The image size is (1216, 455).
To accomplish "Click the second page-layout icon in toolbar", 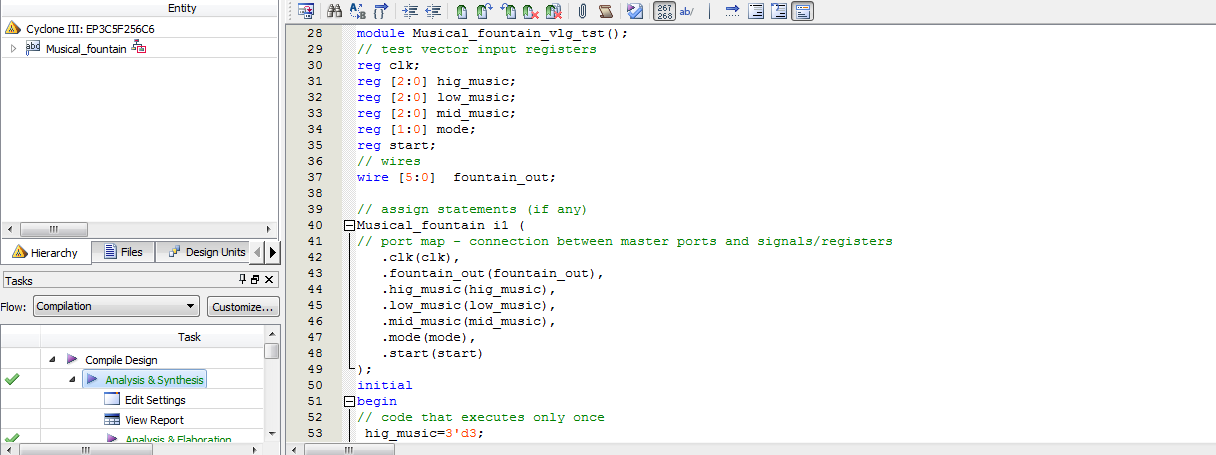I will point(781,11).
